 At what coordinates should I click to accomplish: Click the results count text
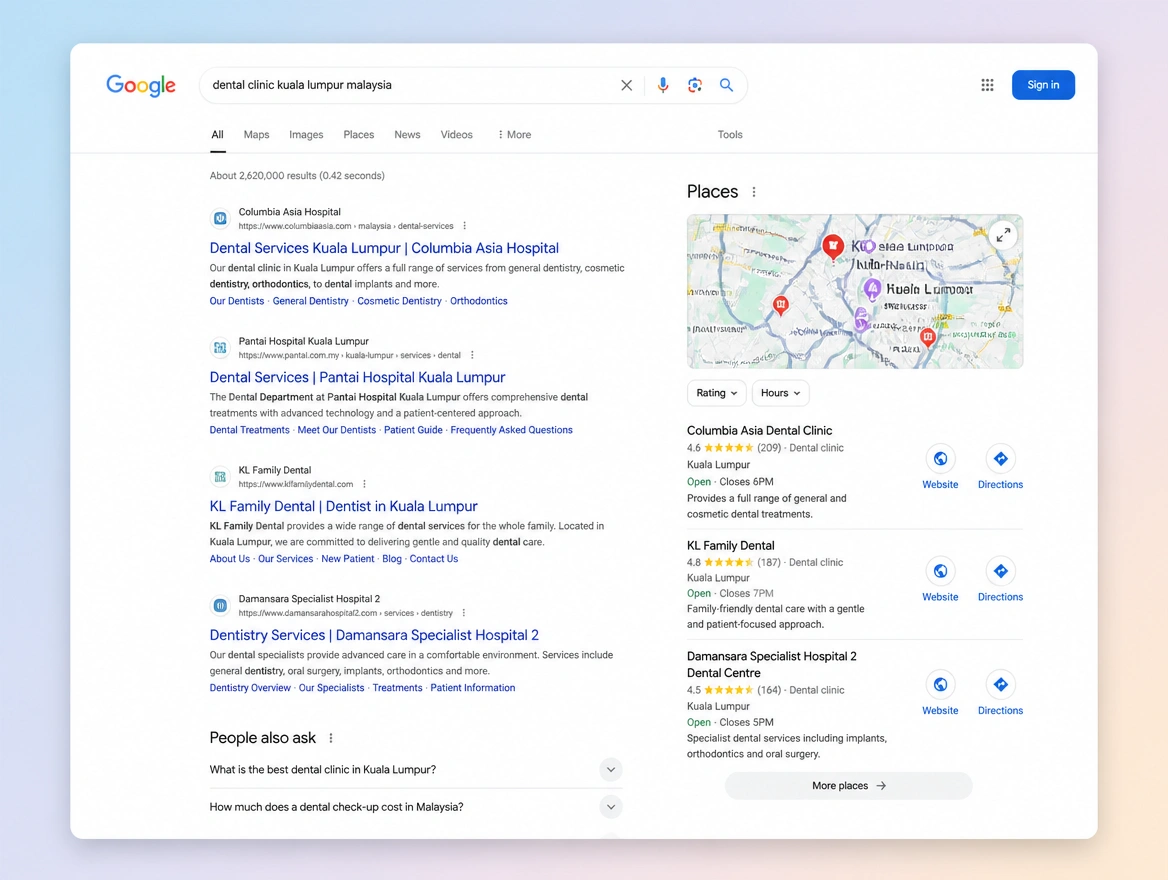(x=297, y=176)
